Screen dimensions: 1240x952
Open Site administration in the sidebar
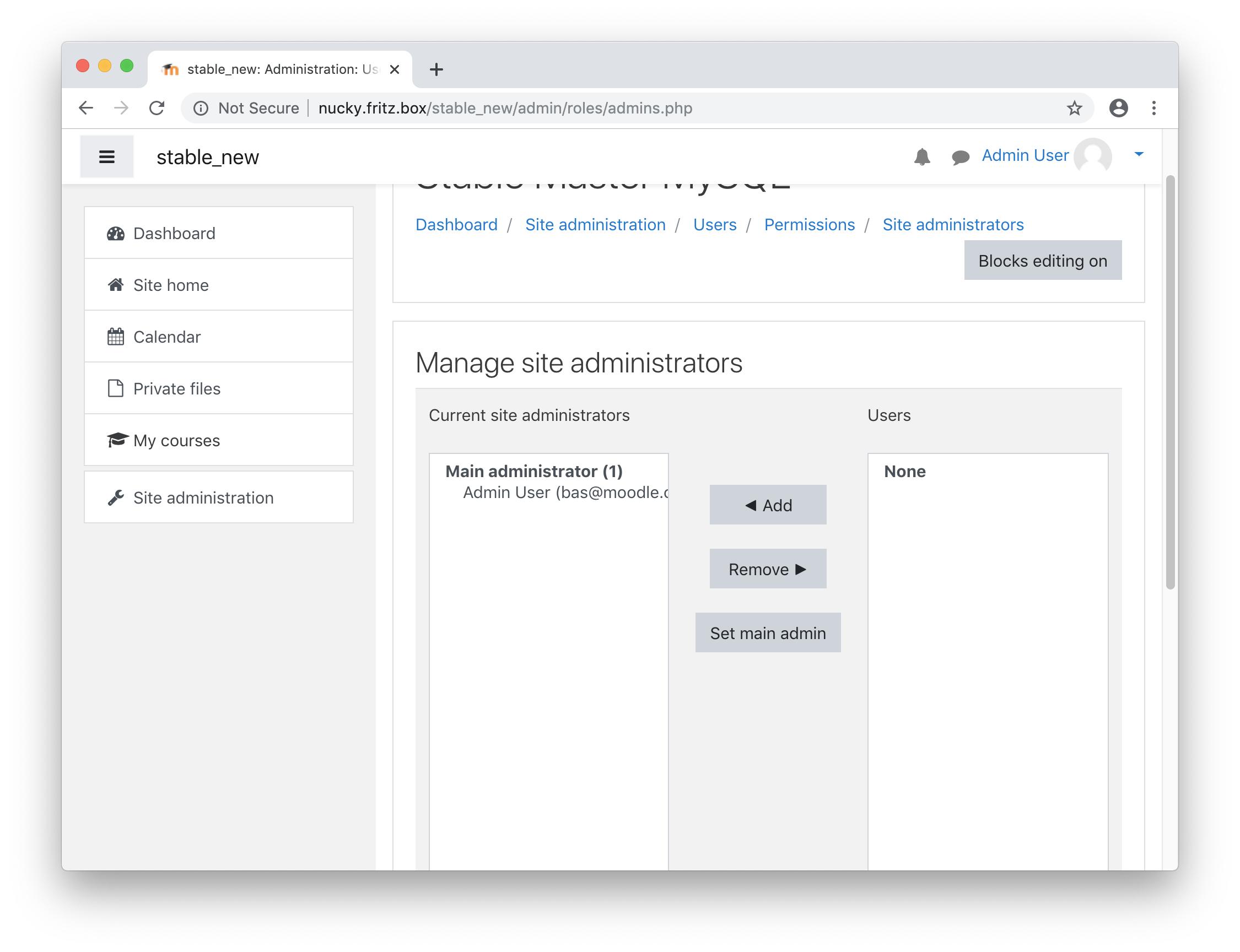click(x=219, y=497)
